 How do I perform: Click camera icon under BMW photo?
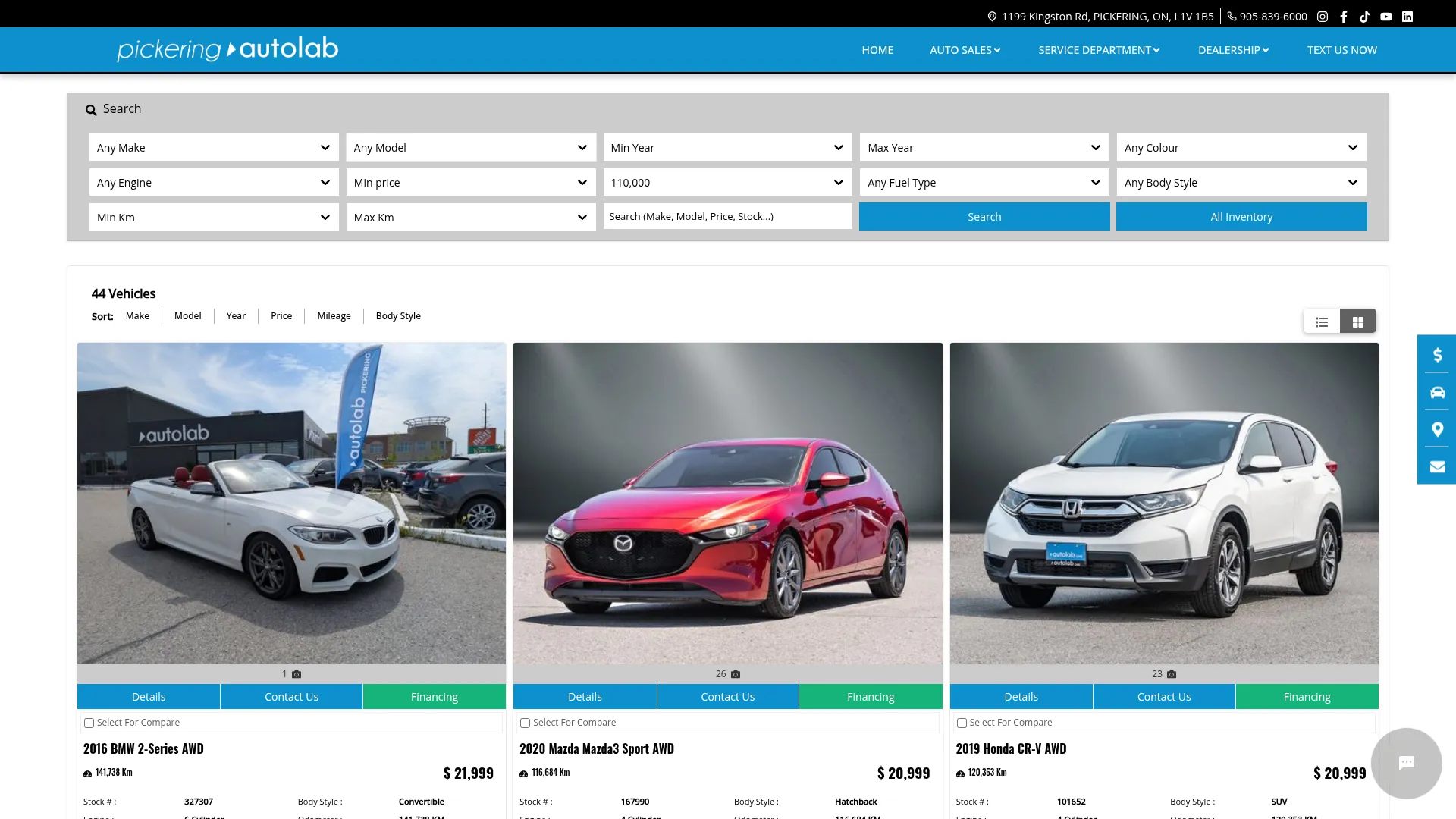297,674
